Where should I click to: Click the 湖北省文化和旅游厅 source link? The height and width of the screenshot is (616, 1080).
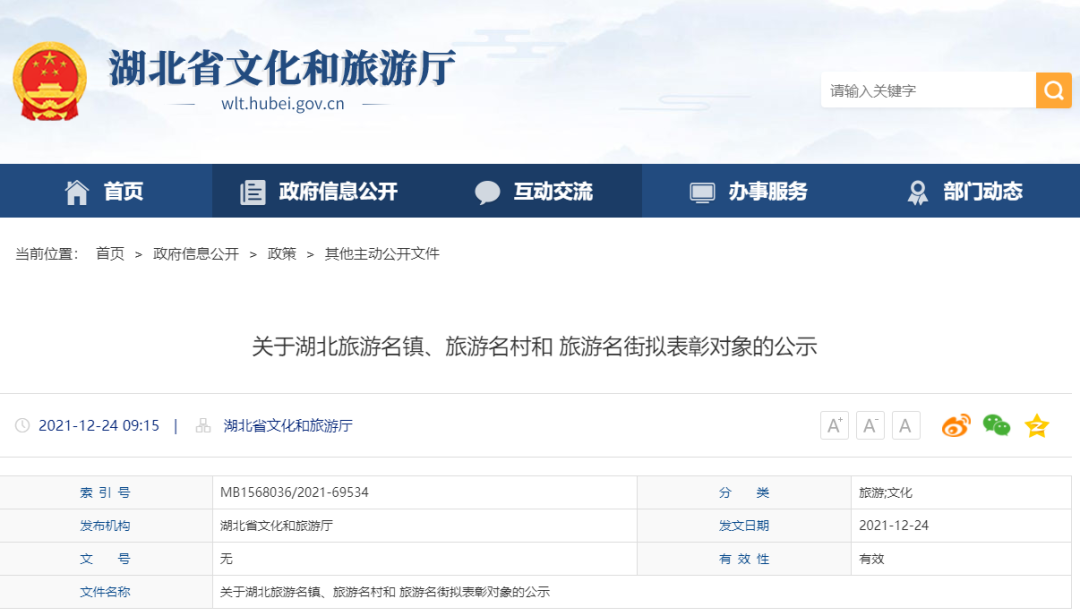click(288, 426)
